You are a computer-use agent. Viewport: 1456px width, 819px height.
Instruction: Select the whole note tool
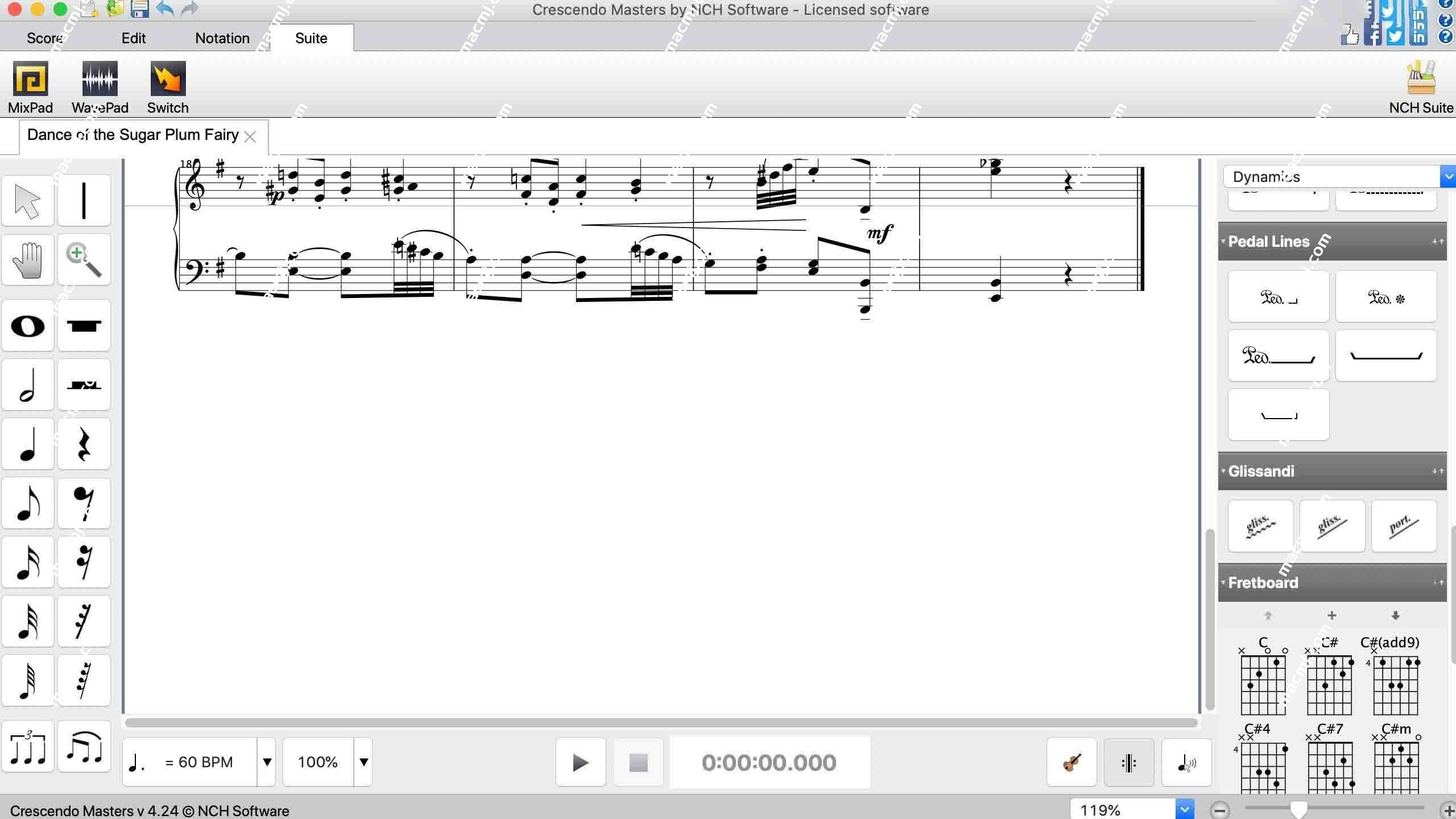27,326
